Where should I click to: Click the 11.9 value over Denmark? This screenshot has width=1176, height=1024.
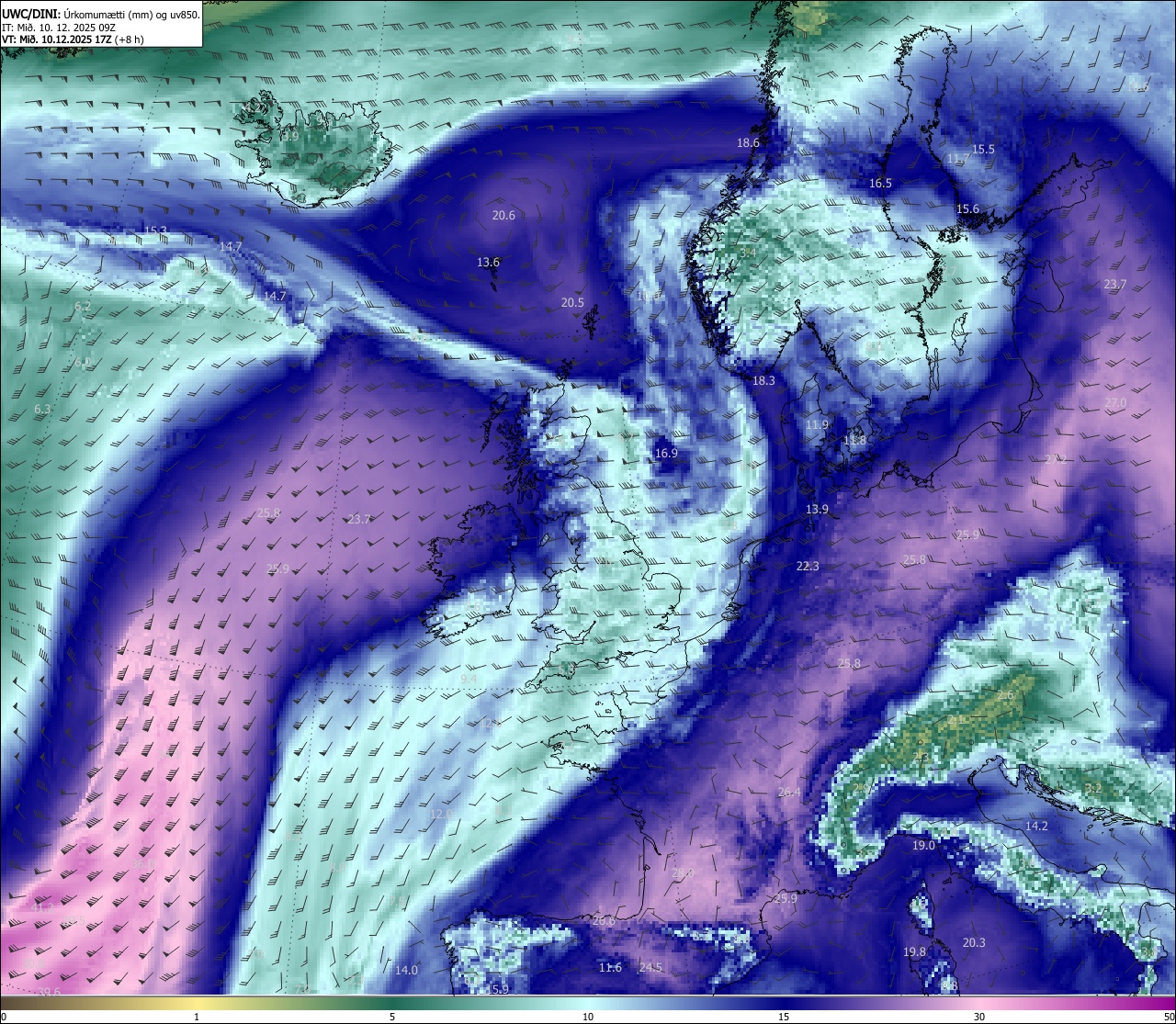(817, 425)
